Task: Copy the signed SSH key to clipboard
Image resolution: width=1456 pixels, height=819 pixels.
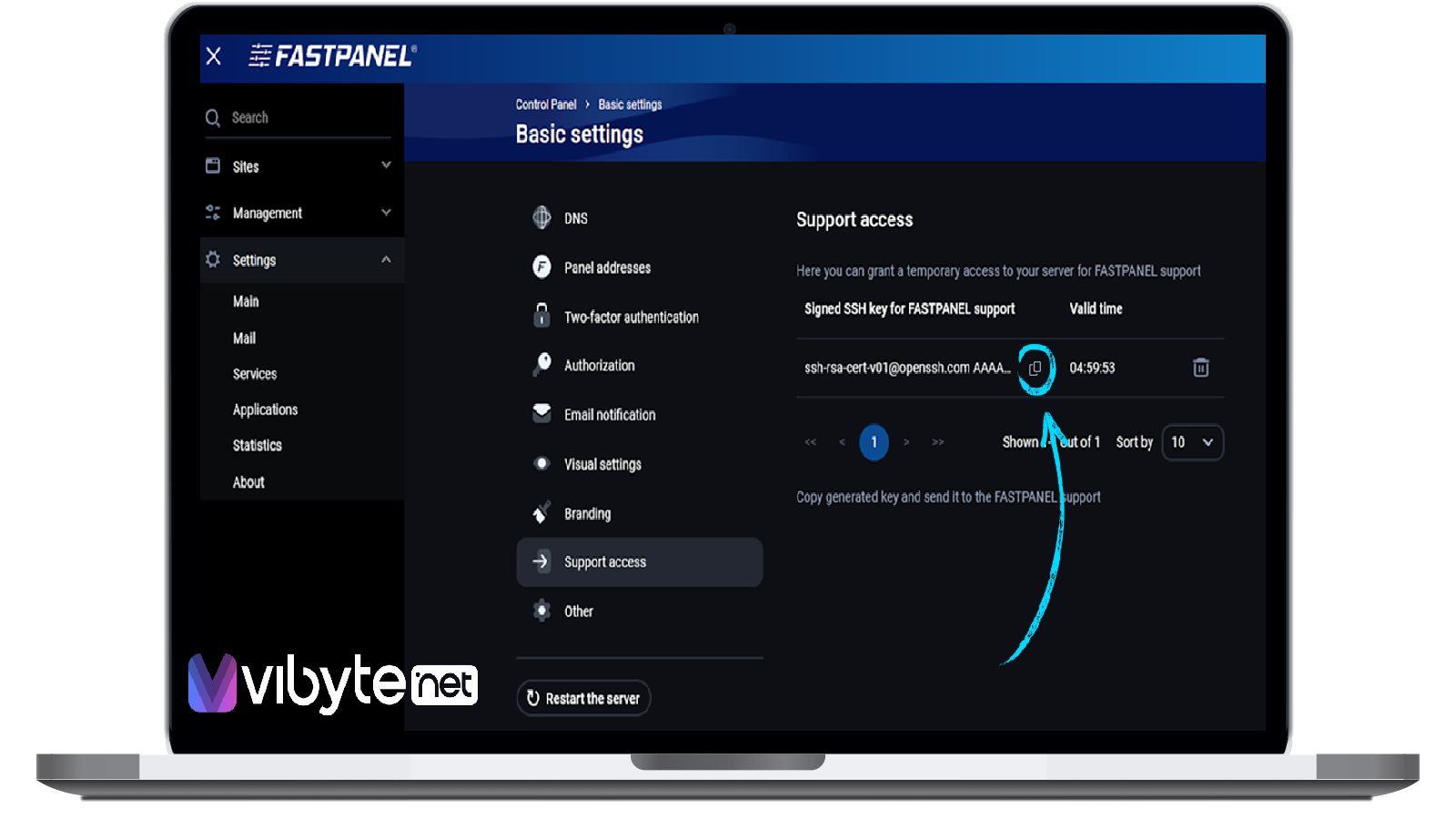Action: [x=1035, y=369]
